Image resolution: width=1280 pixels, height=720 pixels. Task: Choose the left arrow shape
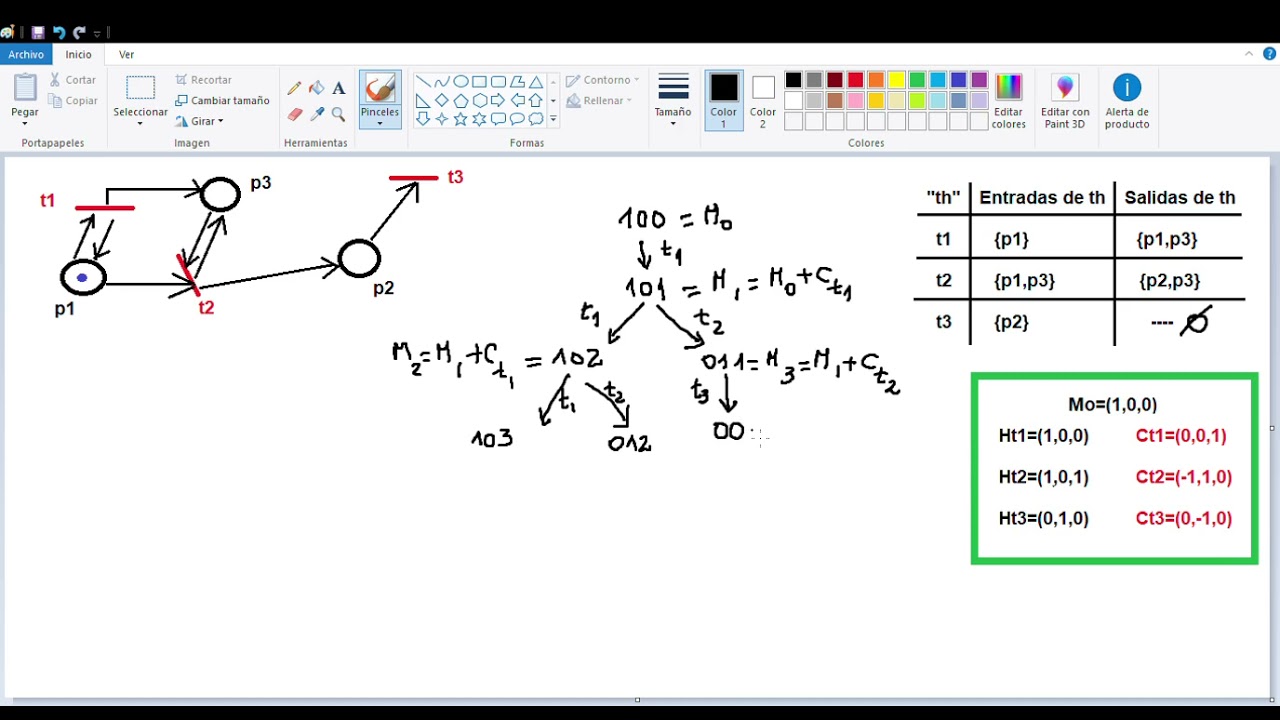(517, 101)
